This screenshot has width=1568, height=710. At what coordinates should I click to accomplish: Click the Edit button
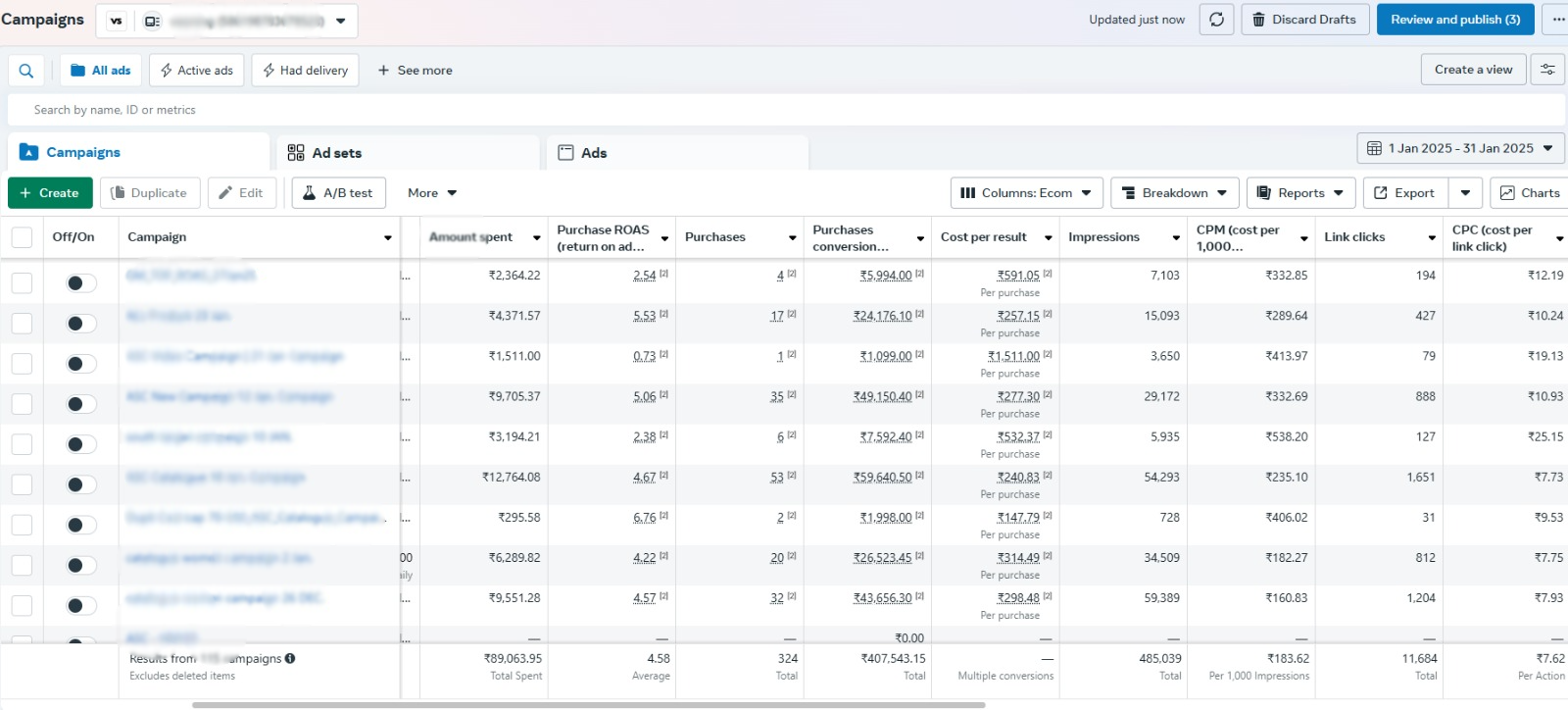click(242, 193)
